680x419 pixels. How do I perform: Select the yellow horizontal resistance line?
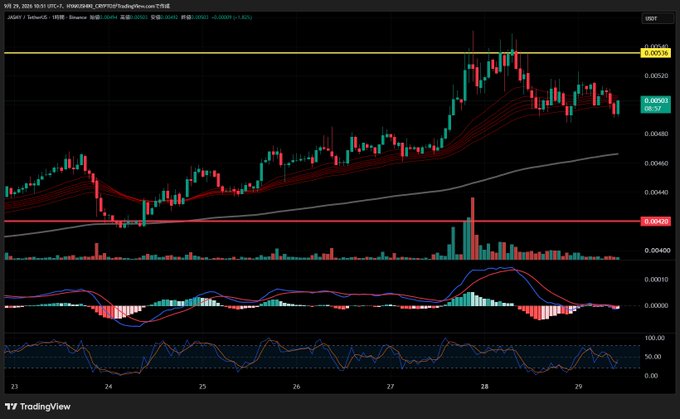(x=322, y=53)
